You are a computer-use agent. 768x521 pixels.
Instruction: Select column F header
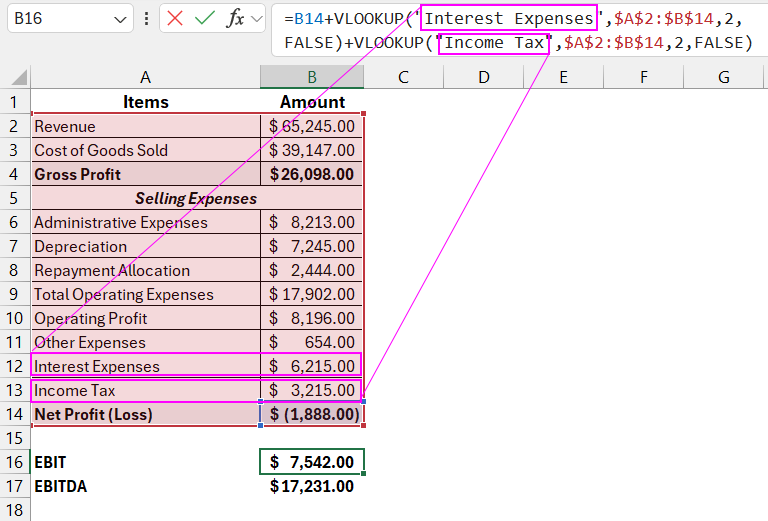[644, 77]
